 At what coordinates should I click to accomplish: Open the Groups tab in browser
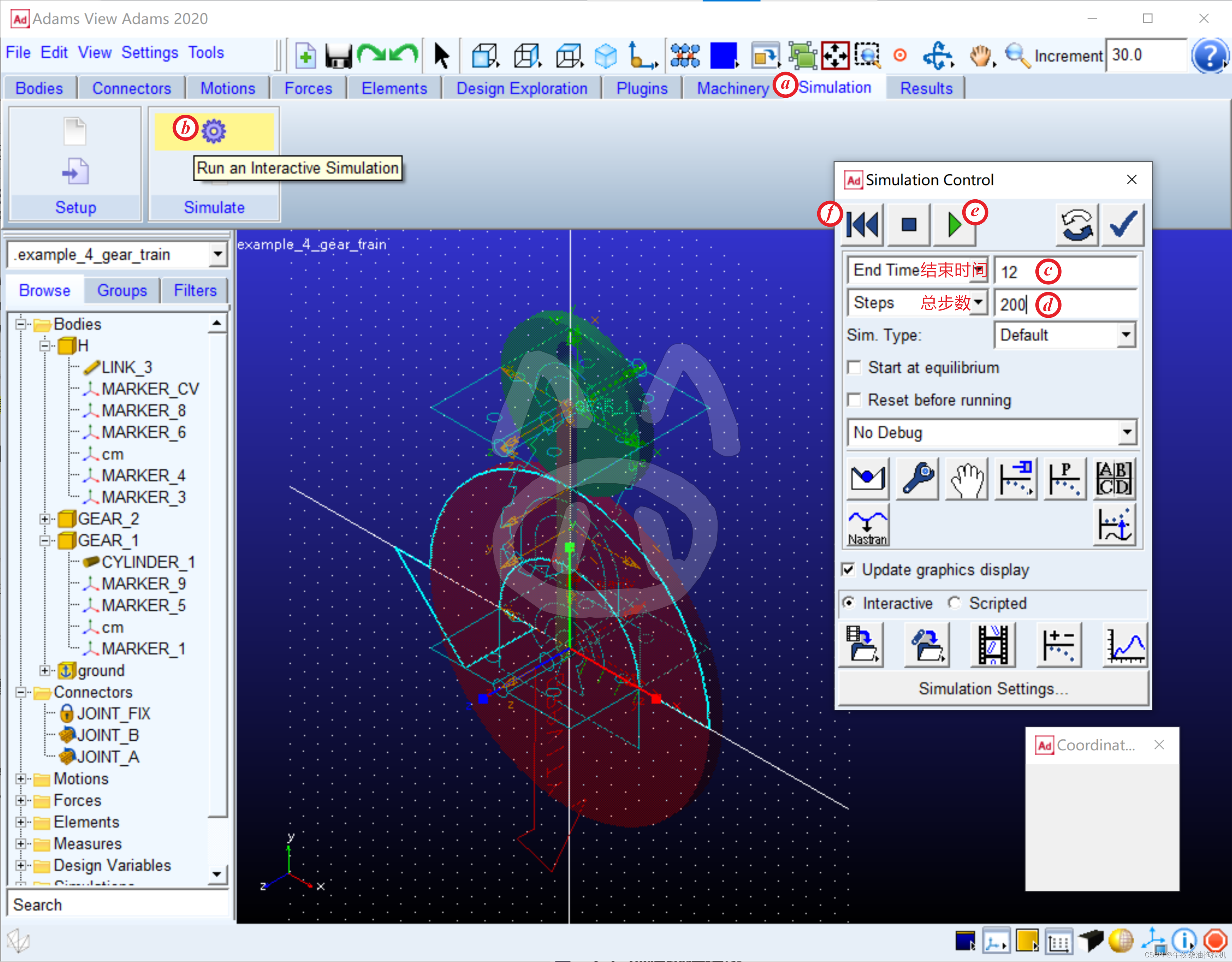tap(122, 291)
